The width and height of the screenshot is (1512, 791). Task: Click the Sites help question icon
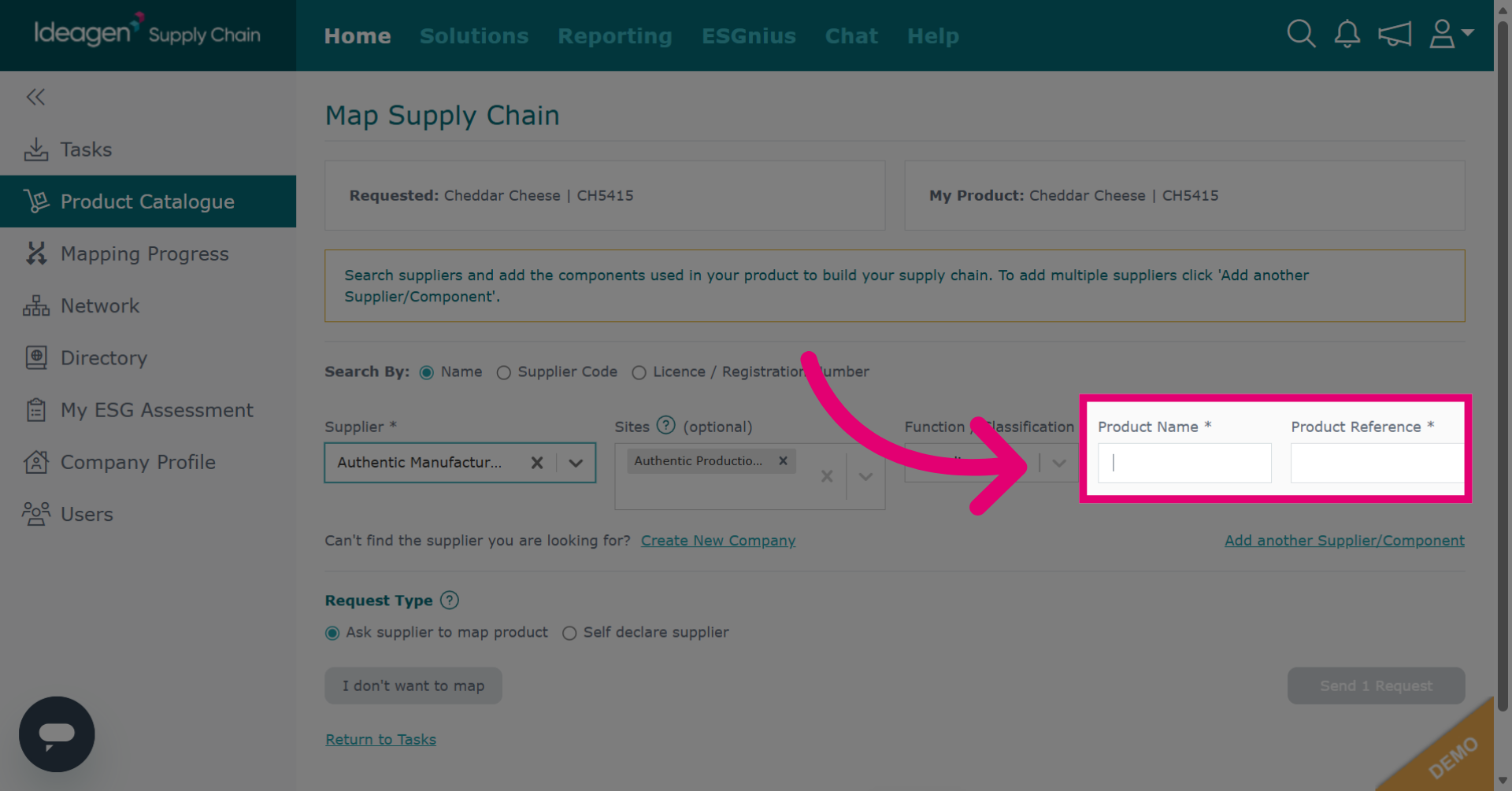666,425
